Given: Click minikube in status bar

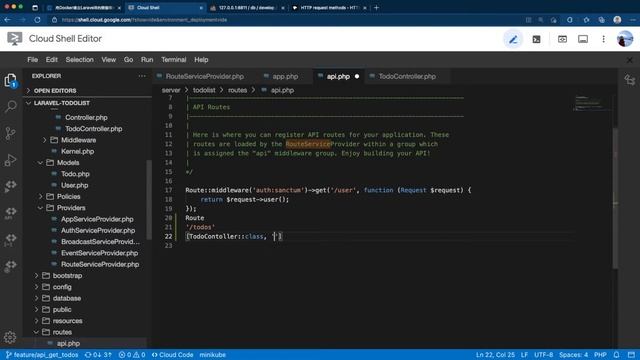Looking at the screenshot, I should tap(212, 355).
